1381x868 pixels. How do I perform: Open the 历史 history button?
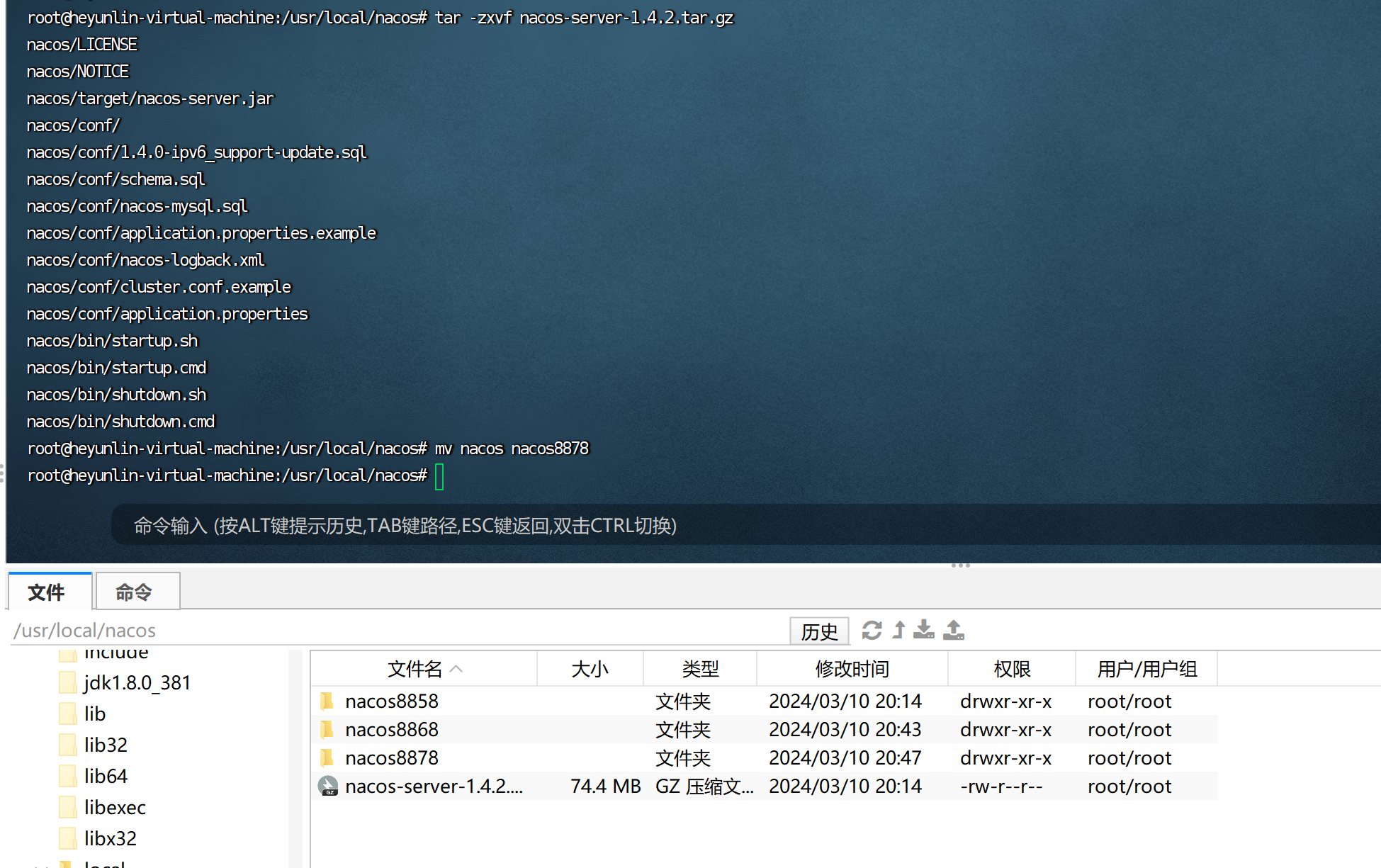pos(820,631)
